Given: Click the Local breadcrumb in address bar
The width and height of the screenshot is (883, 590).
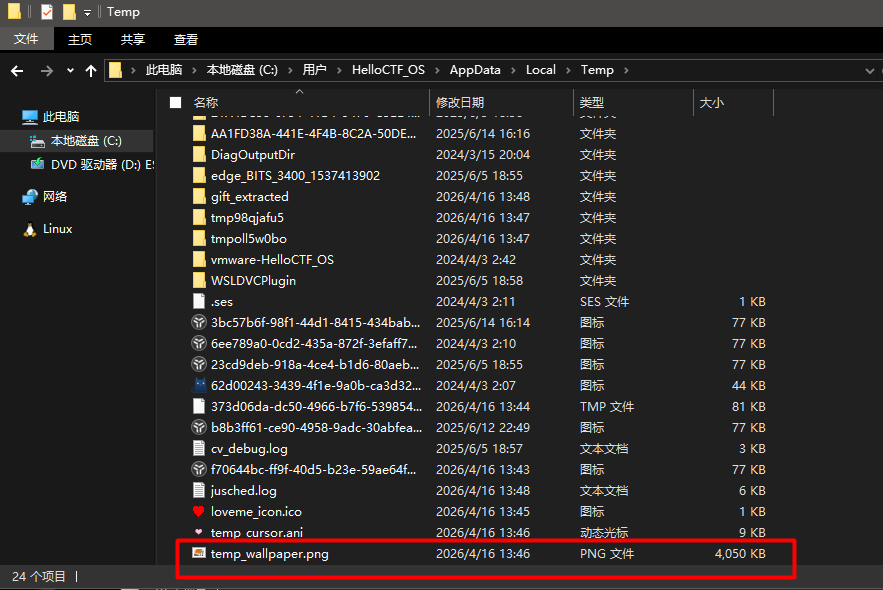Looking at the screenshot, I should [540, 70].
